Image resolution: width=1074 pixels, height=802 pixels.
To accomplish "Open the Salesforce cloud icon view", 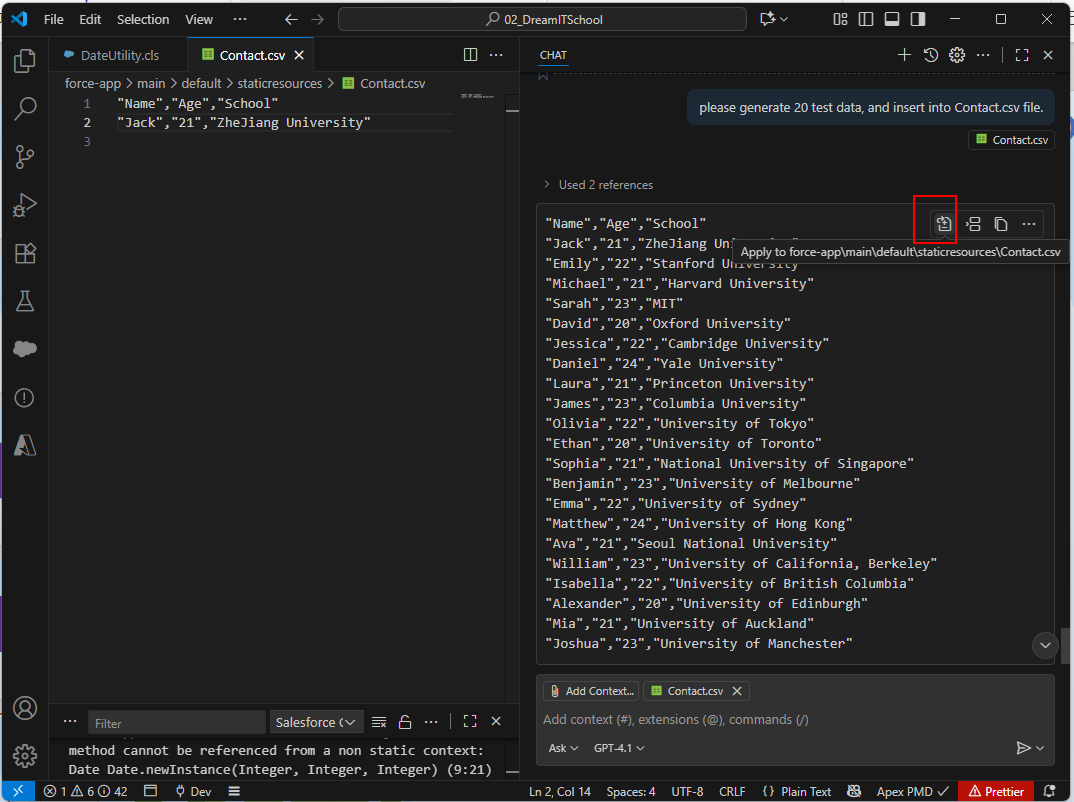I will pyautogui.click(x=24, y=349).
